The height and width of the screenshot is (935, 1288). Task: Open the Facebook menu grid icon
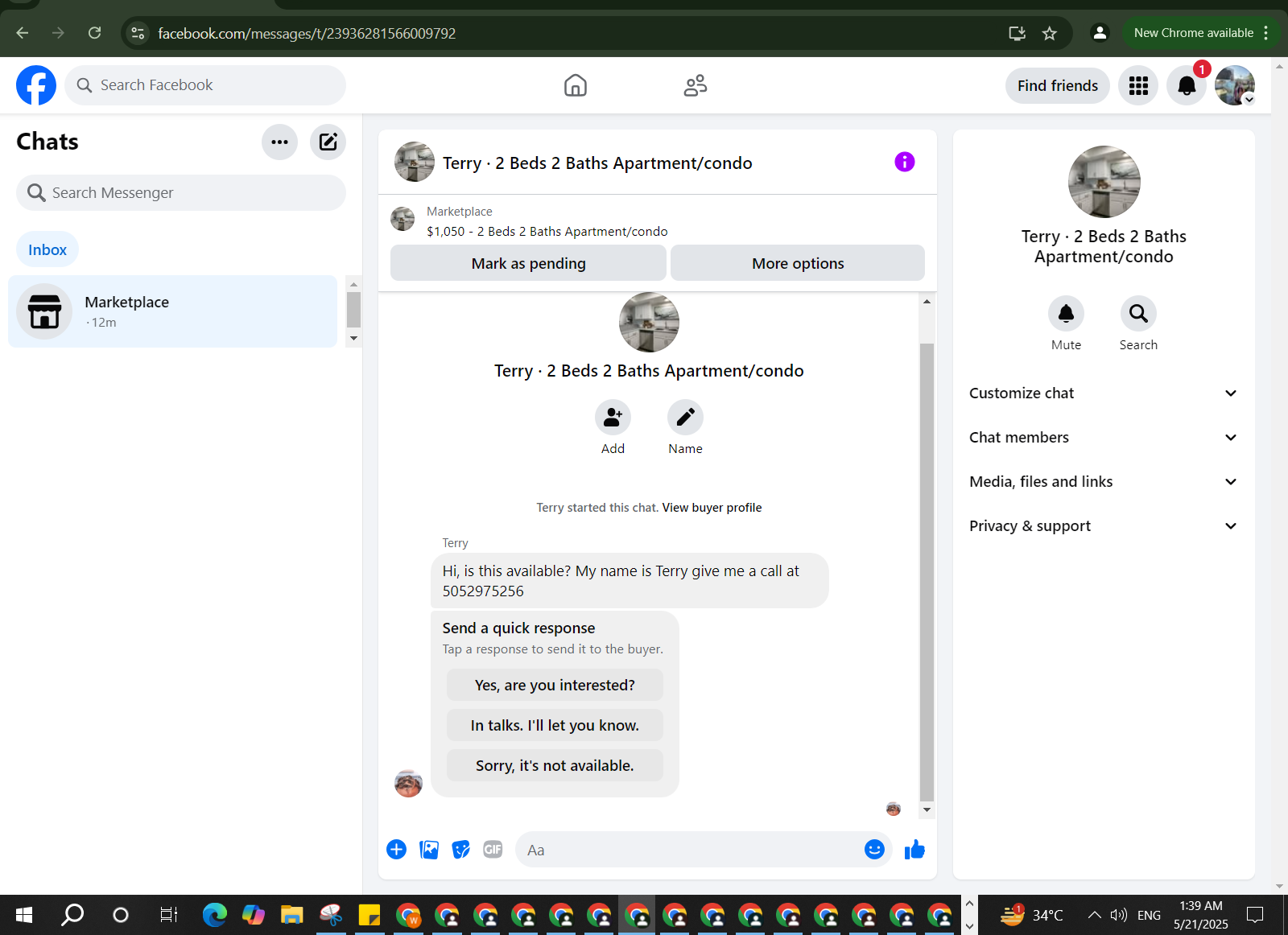[x=1138, y=85]
